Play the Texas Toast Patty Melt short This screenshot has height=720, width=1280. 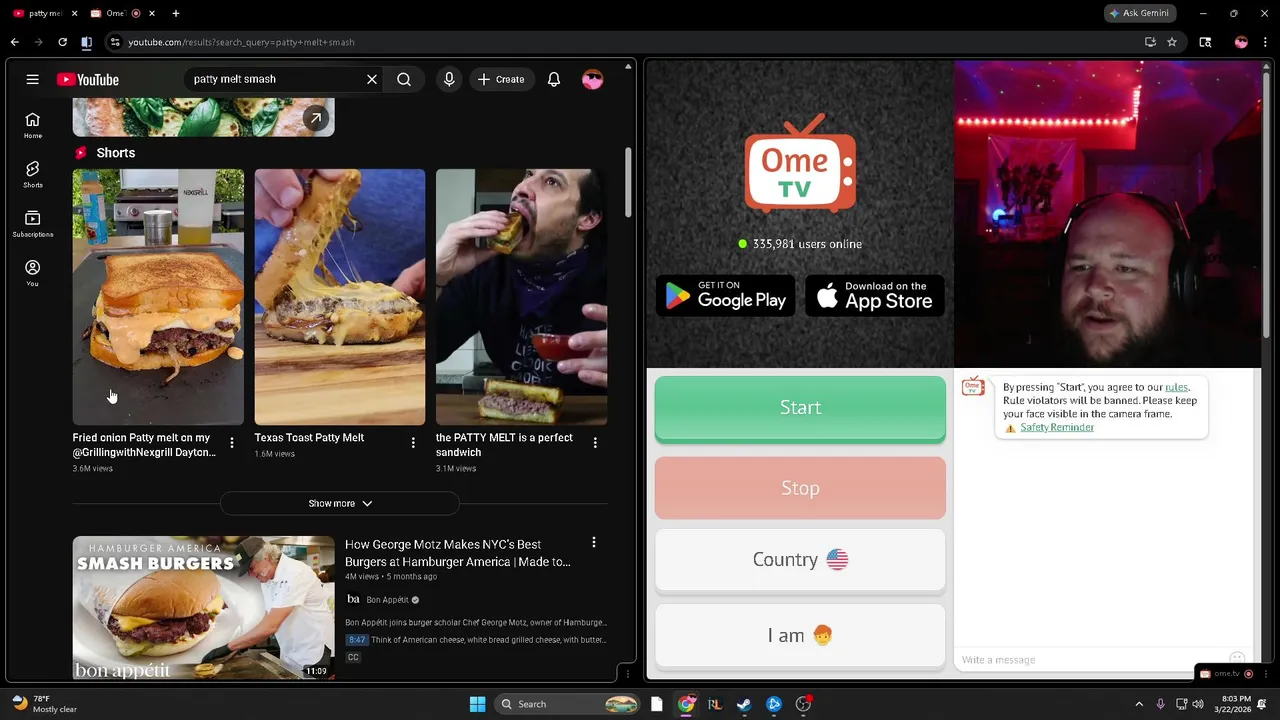click(340, 297)
